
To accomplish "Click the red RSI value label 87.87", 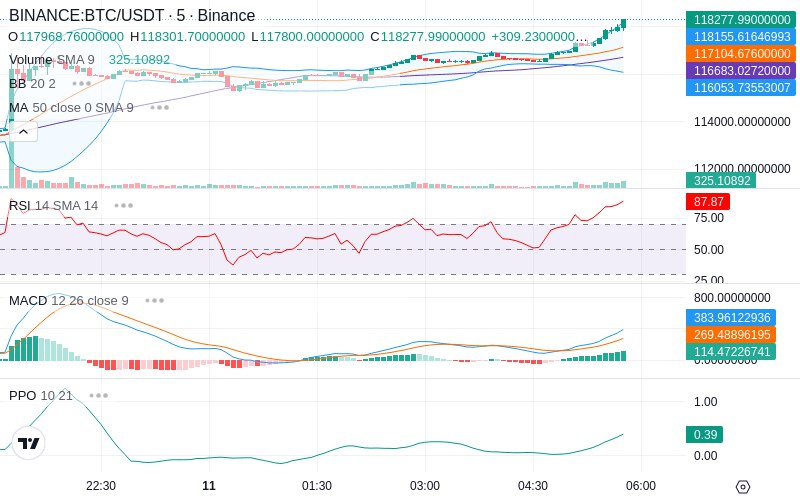I will coord(708,202).
